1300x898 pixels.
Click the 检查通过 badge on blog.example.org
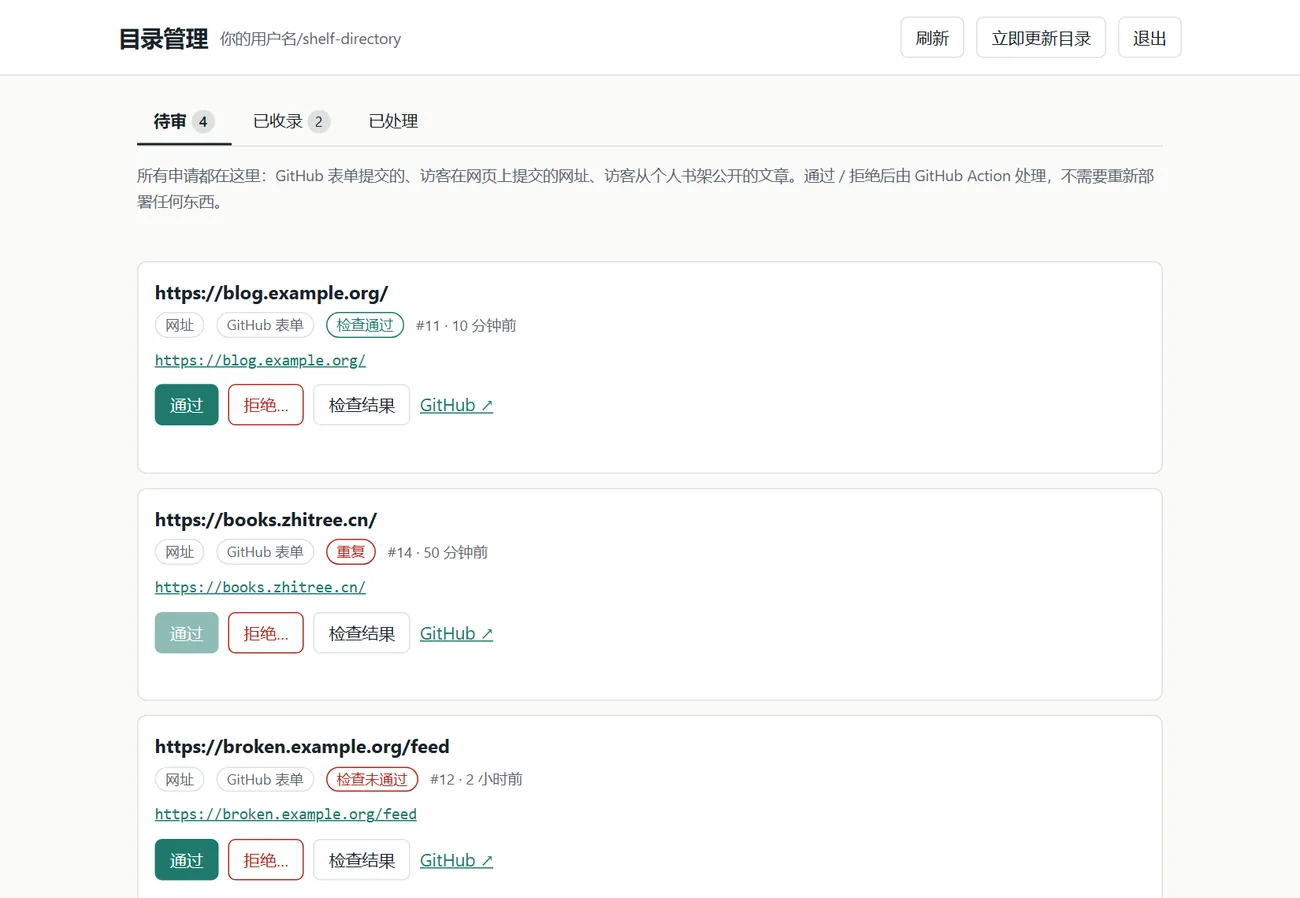365,325
